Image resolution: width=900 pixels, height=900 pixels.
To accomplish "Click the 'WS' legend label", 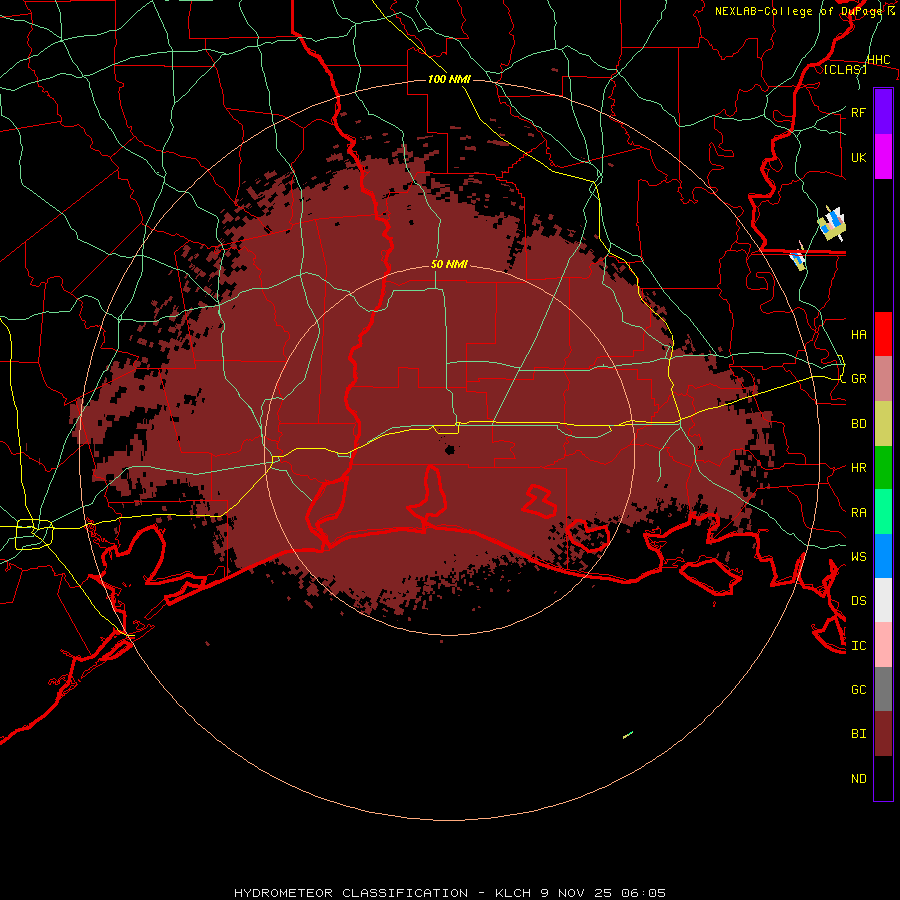I will coord(859,556).
